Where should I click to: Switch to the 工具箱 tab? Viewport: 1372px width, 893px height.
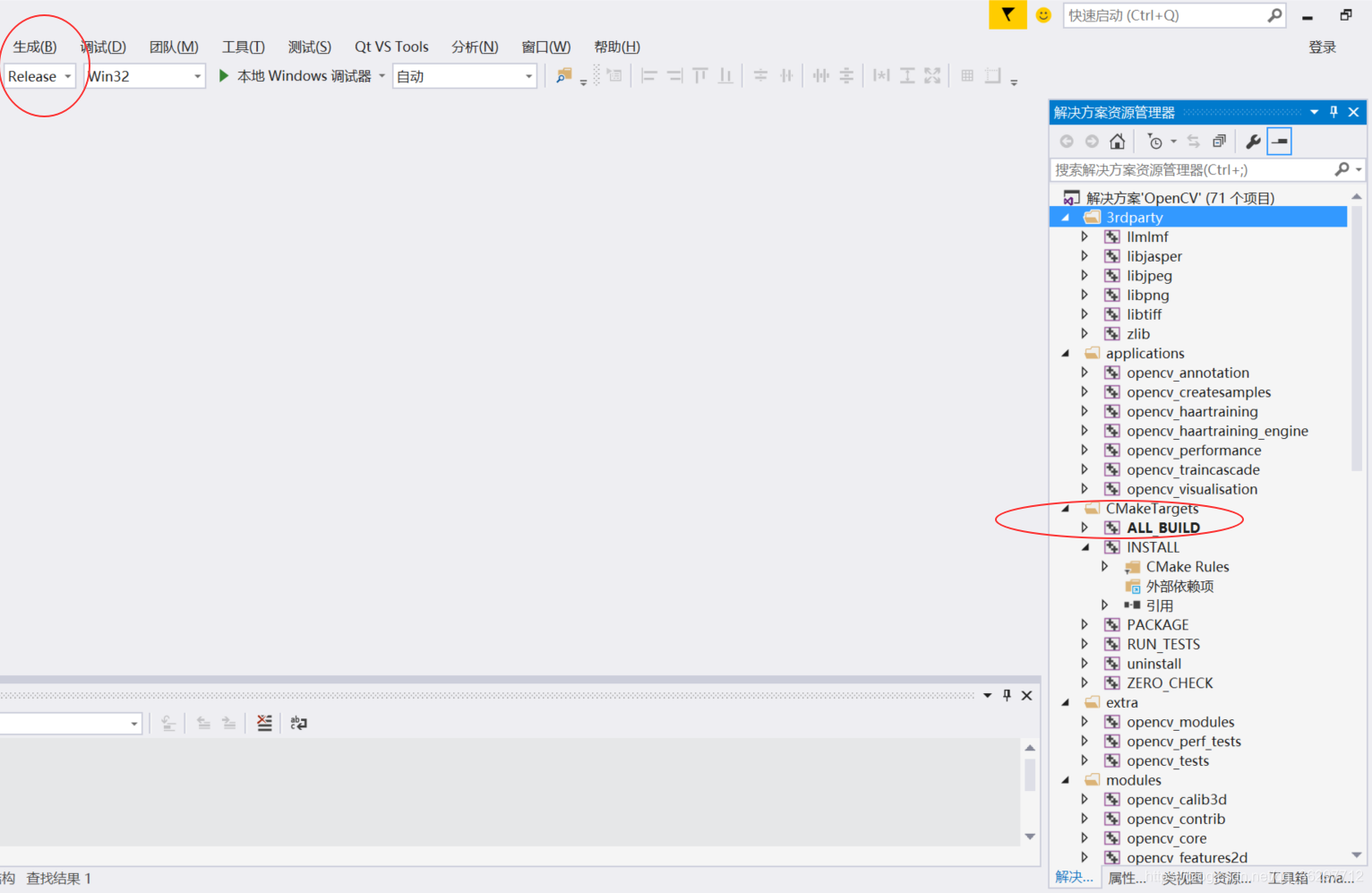click(x=1288, y=878)
